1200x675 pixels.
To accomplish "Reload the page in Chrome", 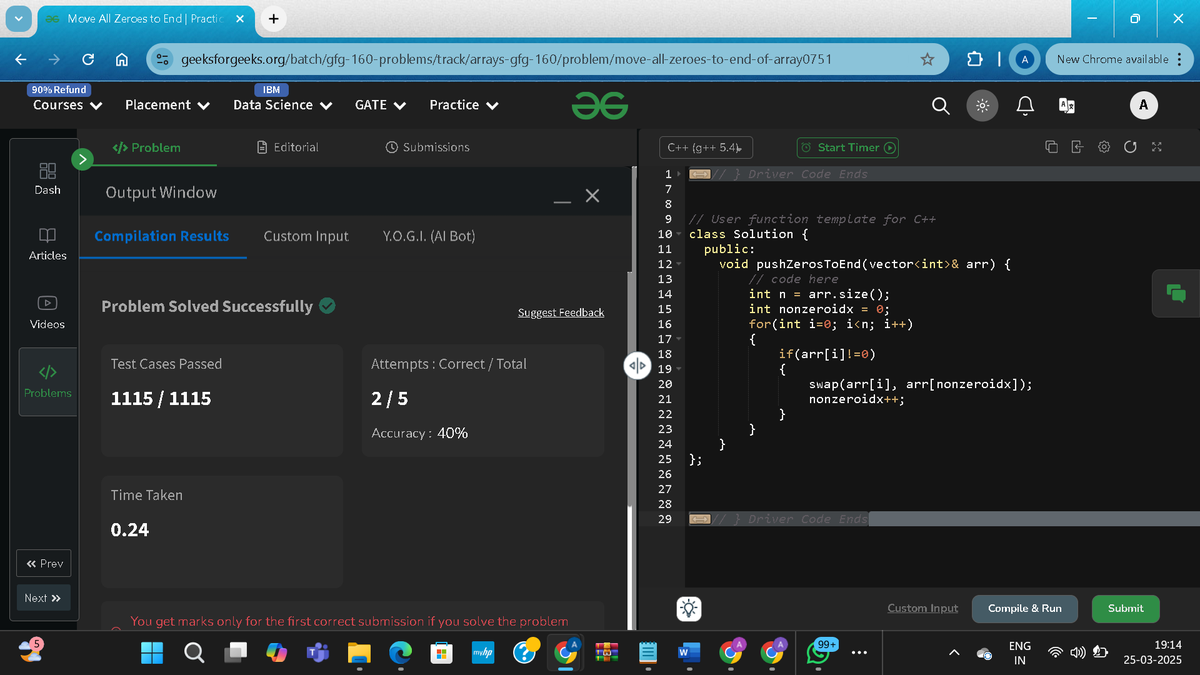I will pos(88,60).
